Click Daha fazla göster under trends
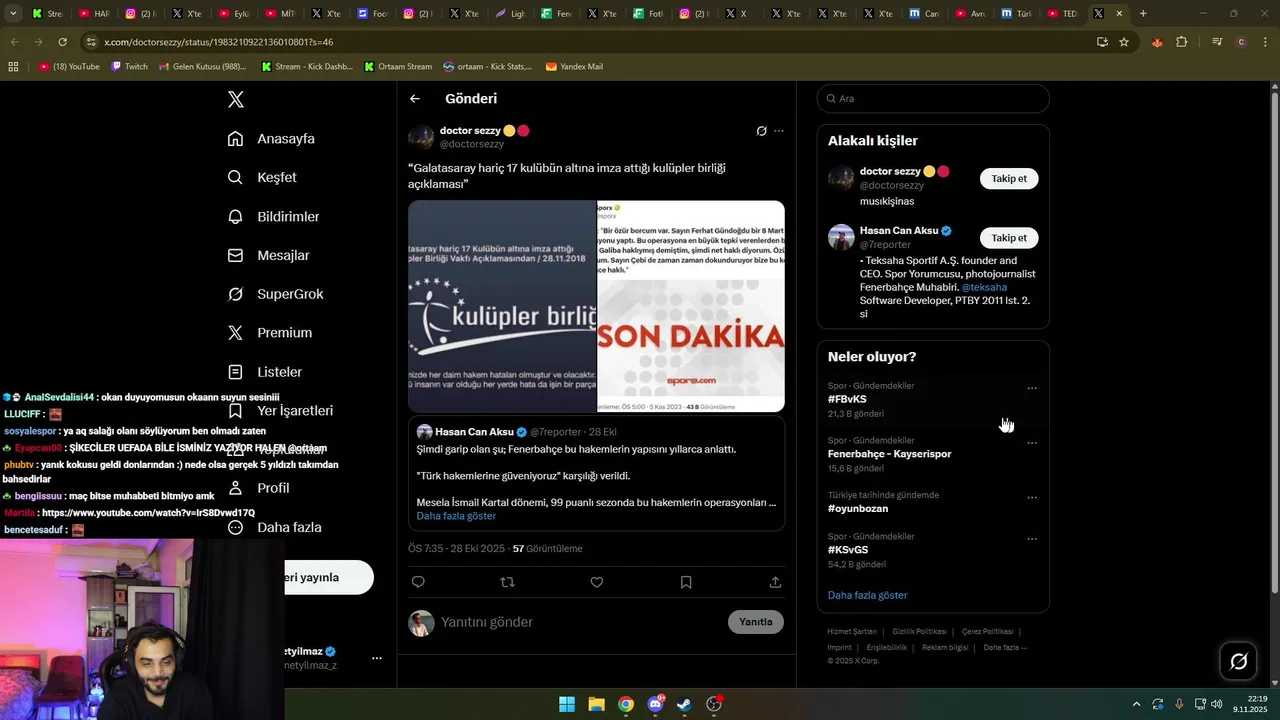This screenshot has width=1280, height=720. click(x=867, y=595)
